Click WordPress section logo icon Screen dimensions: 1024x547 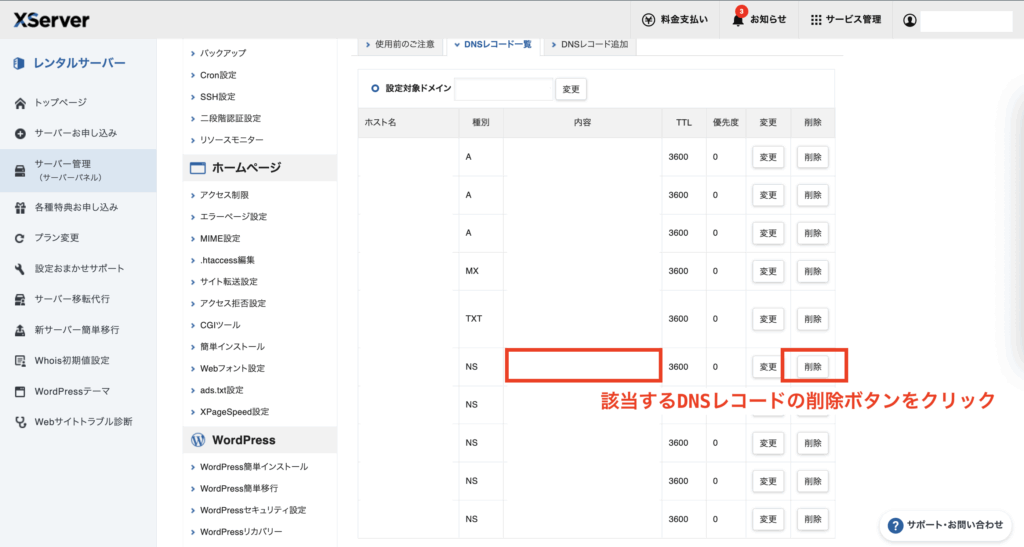click(x=198, y=440)
